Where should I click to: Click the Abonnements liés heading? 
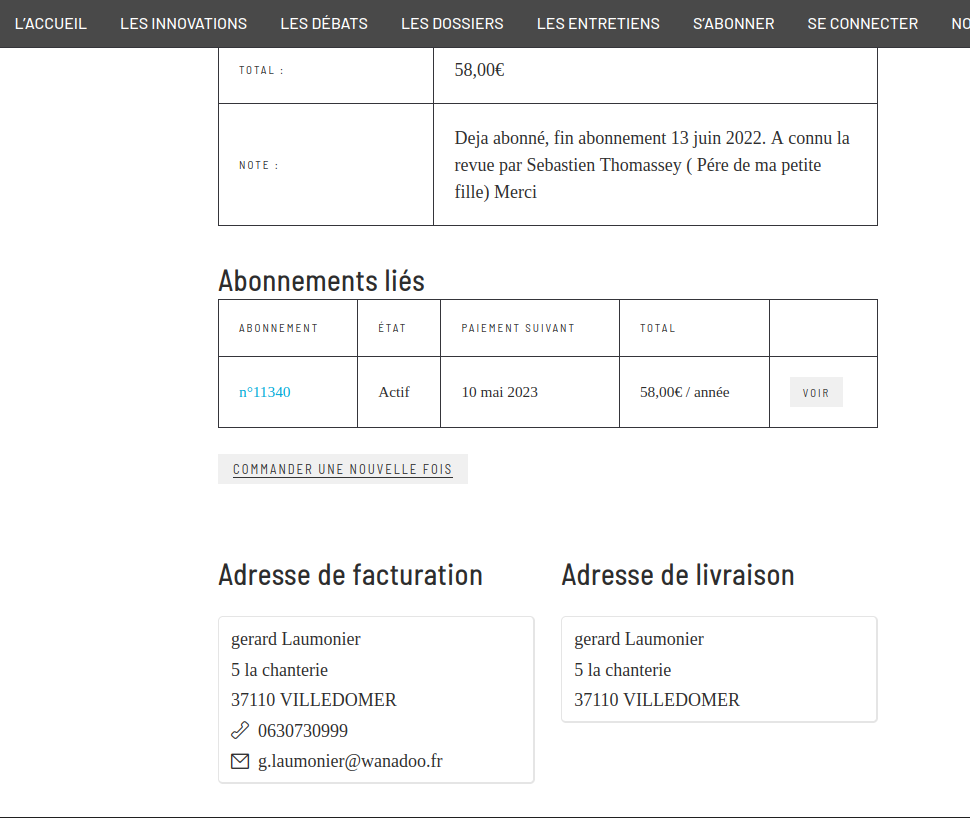(321, 281)
